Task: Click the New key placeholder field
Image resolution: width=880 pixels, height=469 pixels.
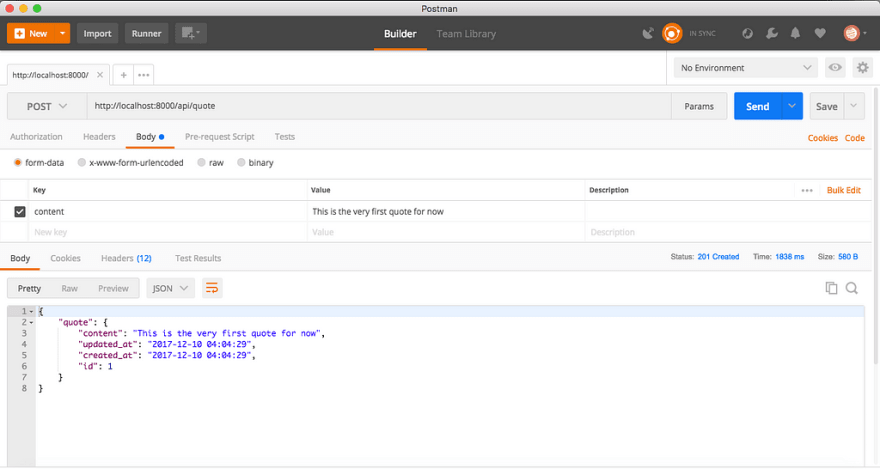Action: (168, 232)
